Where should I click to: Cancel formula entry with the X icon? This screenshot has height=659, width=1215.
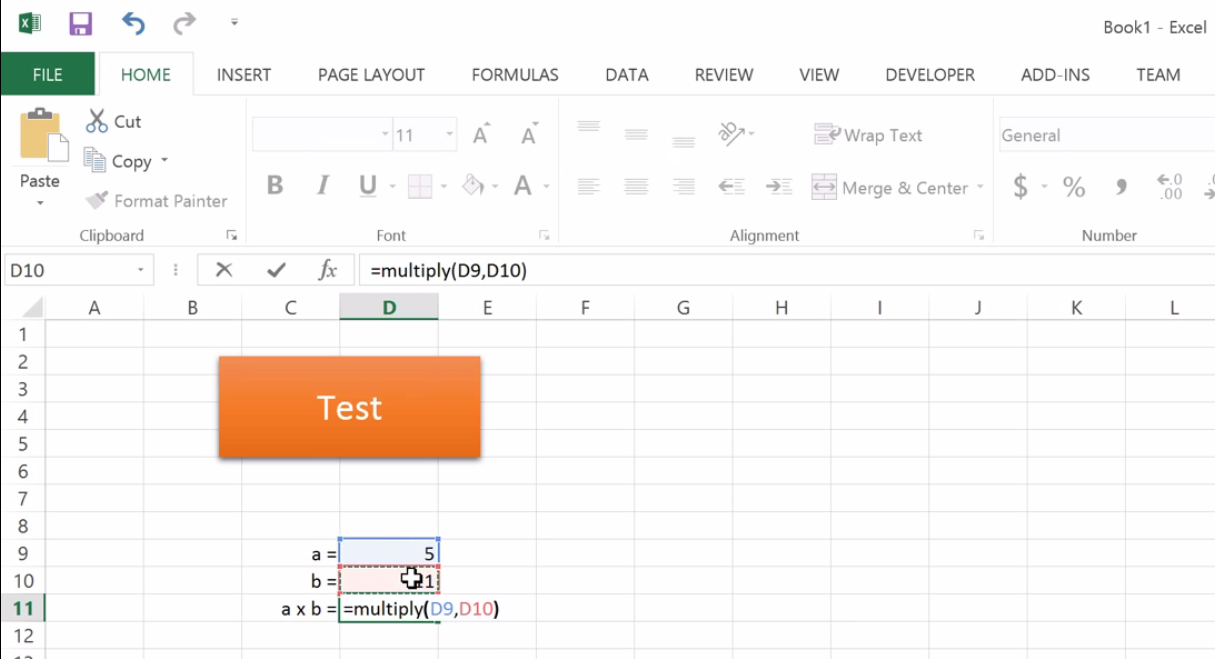224,269
